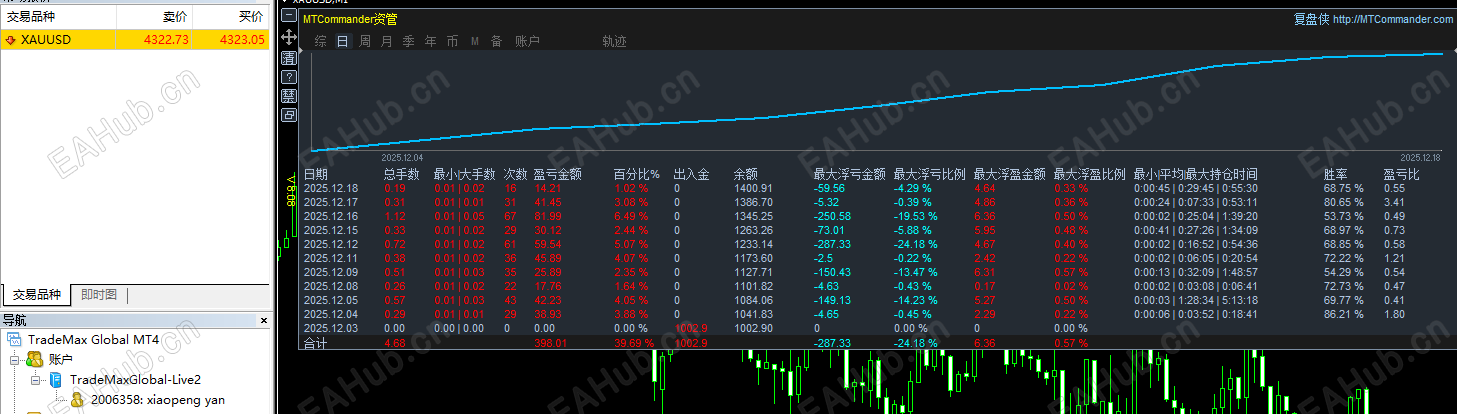This screenshot has width=1457, height=414.
Task: Switch to the 币 currency tab
Action: click(x=453, y=41)
